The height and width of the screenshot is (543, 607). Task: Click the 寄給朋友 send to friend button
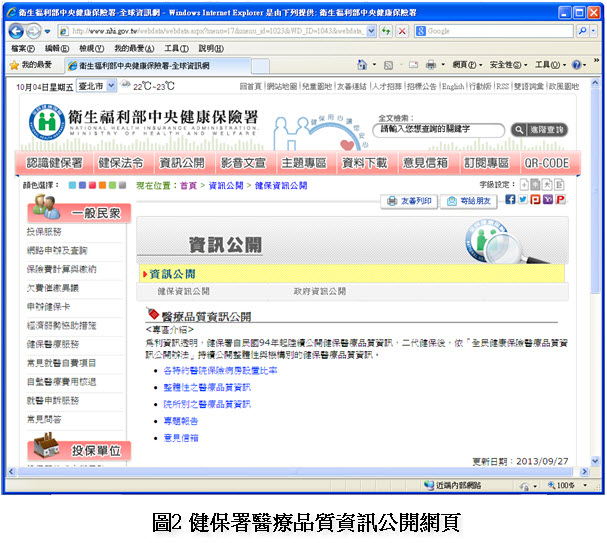[469, 201]
